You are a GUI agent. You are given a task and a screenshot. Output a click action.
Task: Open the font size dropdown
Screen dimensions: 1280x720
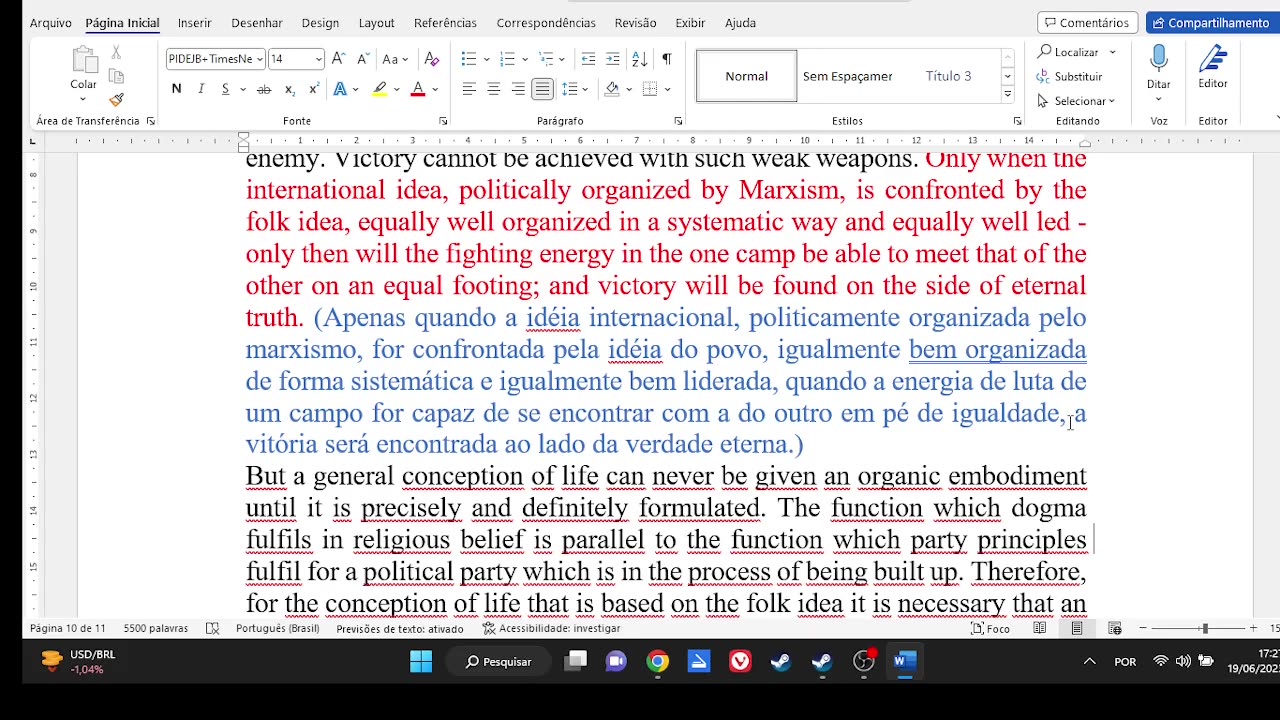coord(319,59)
